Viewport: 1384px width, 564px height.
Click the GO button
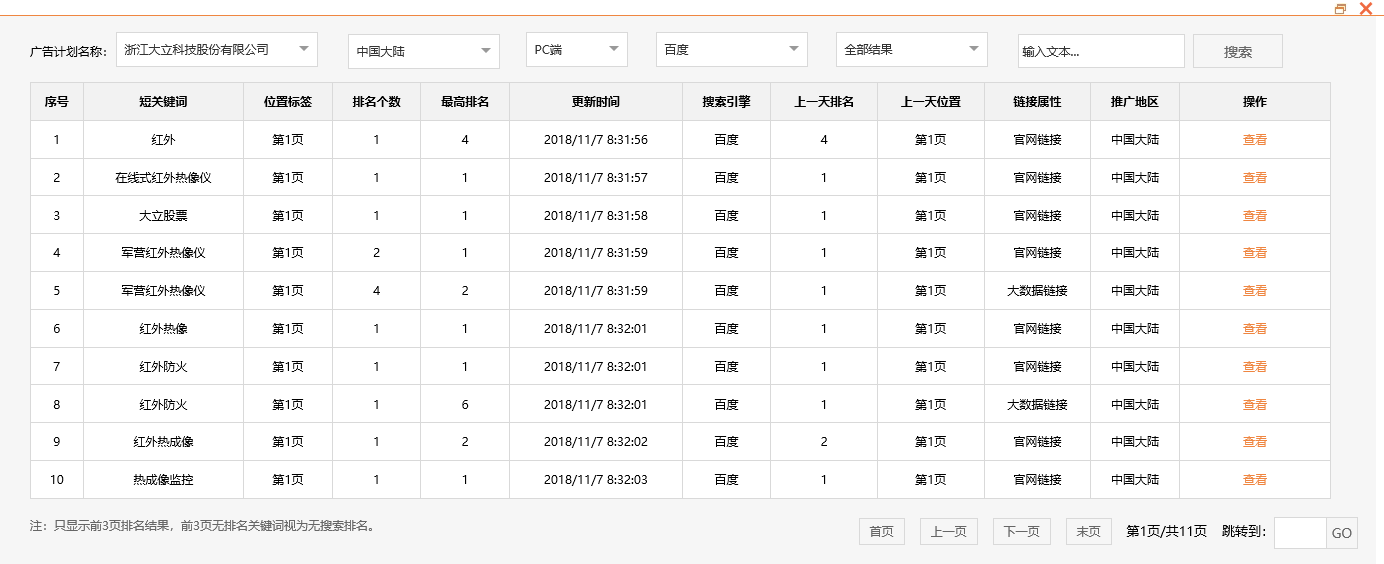click(1342, 533)
